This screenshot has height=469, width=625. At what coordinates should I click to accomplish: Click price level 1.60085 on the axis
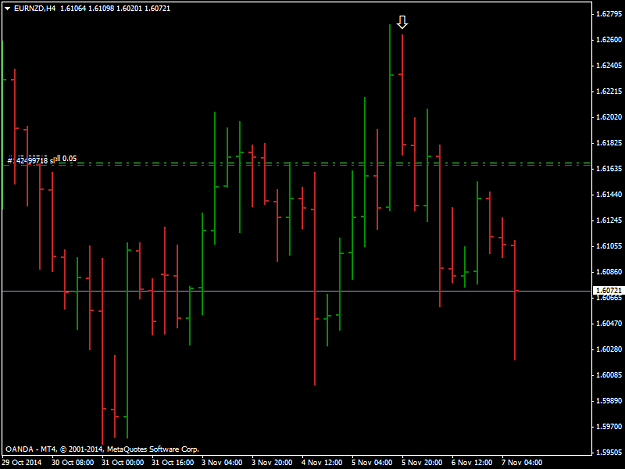[609, 375]
